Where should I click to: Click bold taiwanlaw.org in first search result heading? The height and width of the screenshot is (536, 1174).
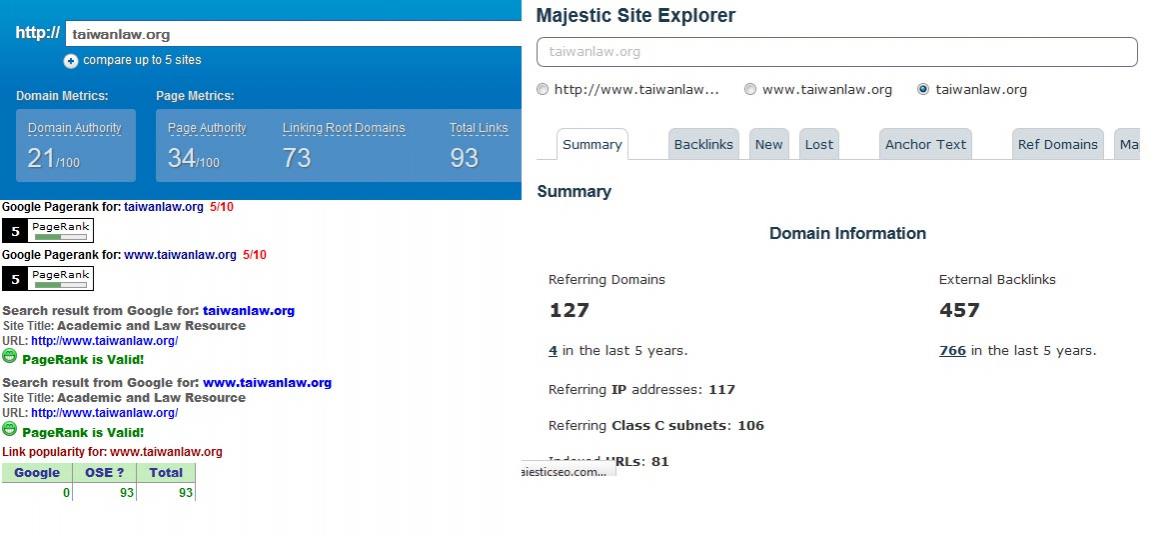point(249,311)
